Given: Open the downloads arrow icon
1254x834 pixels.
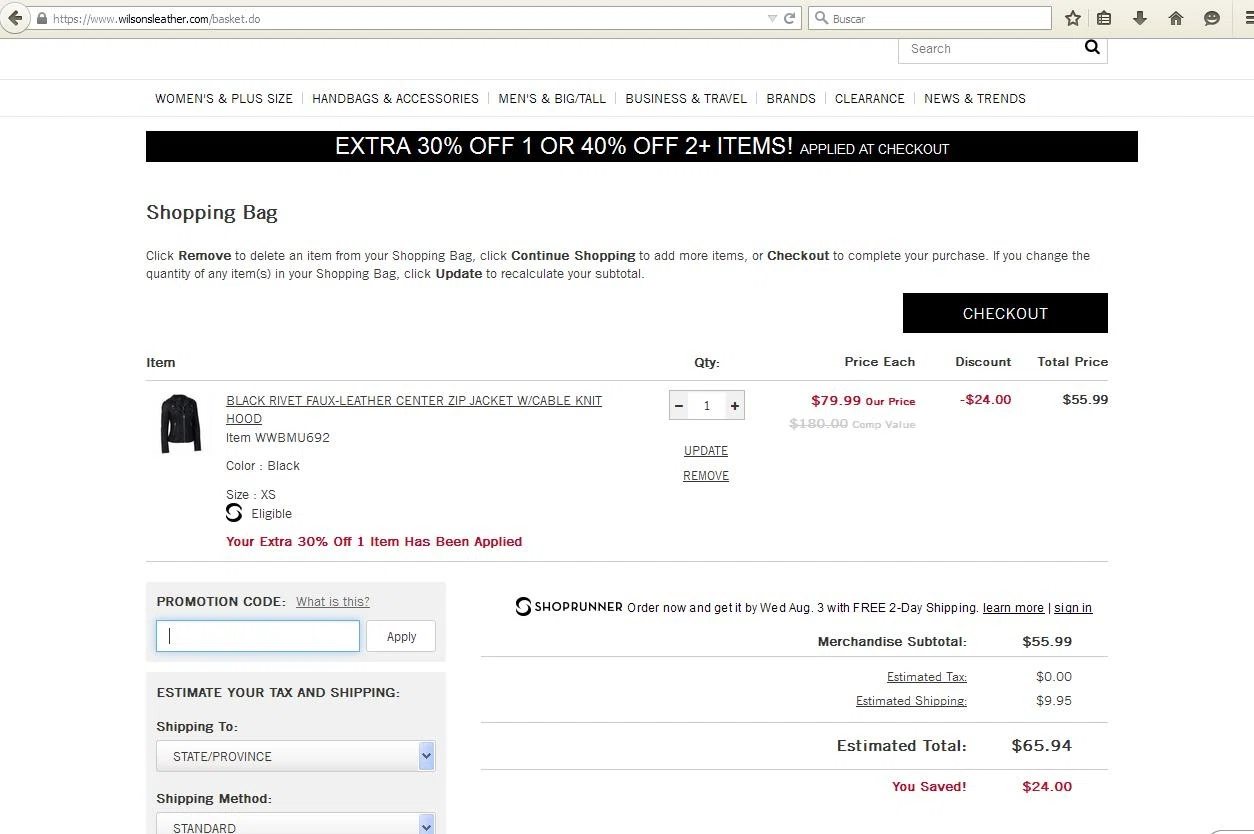Looking at the screenshot, I should (x=1140, y=18).
